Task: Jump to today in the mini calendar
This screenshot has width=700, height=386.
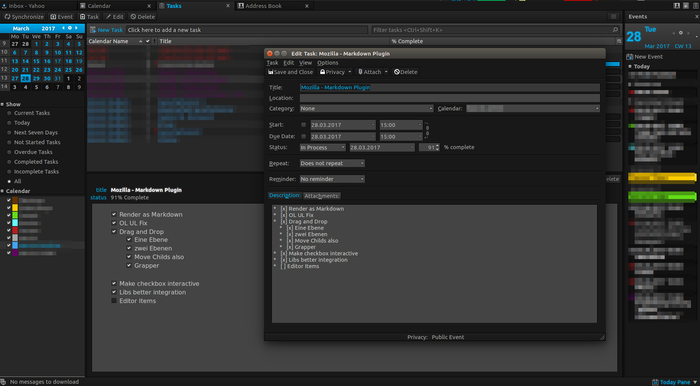Action: pos(70,28)
